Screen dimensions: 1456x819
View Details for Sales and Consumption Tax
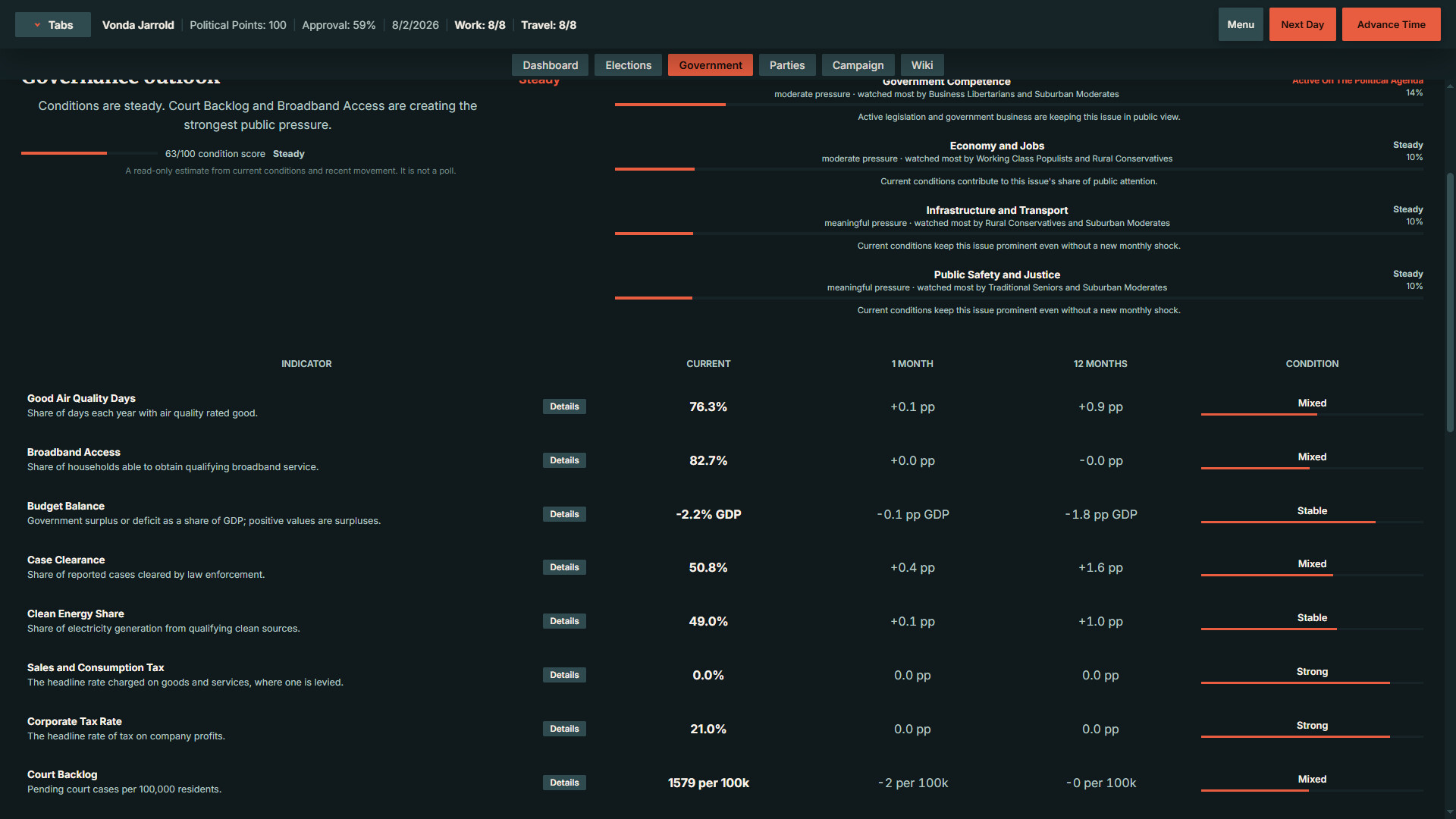564,675
